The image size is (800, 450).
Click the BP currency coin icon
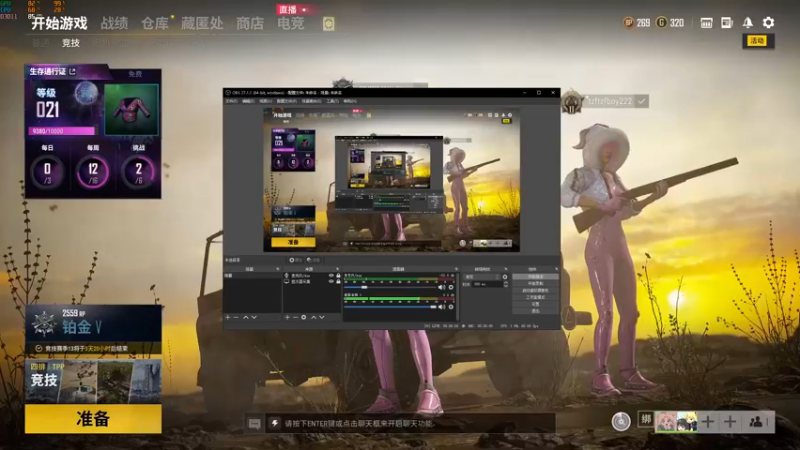629,22
